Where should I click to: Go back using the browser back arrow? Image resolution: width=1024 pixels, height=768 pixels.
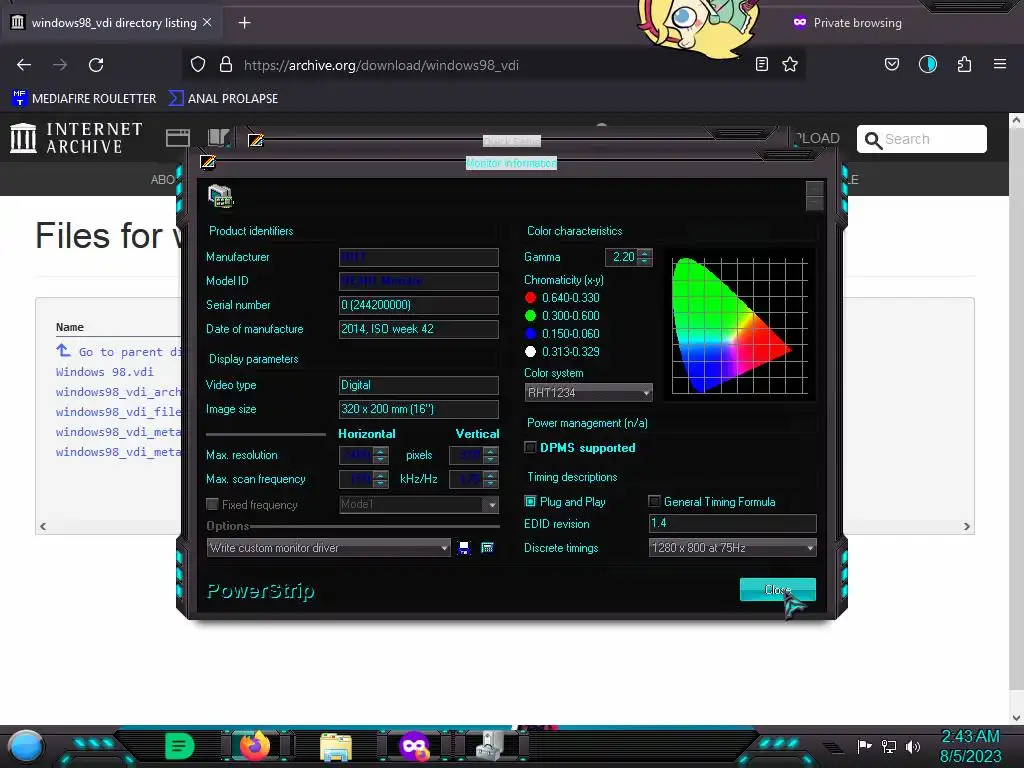(x=24, y=65)
